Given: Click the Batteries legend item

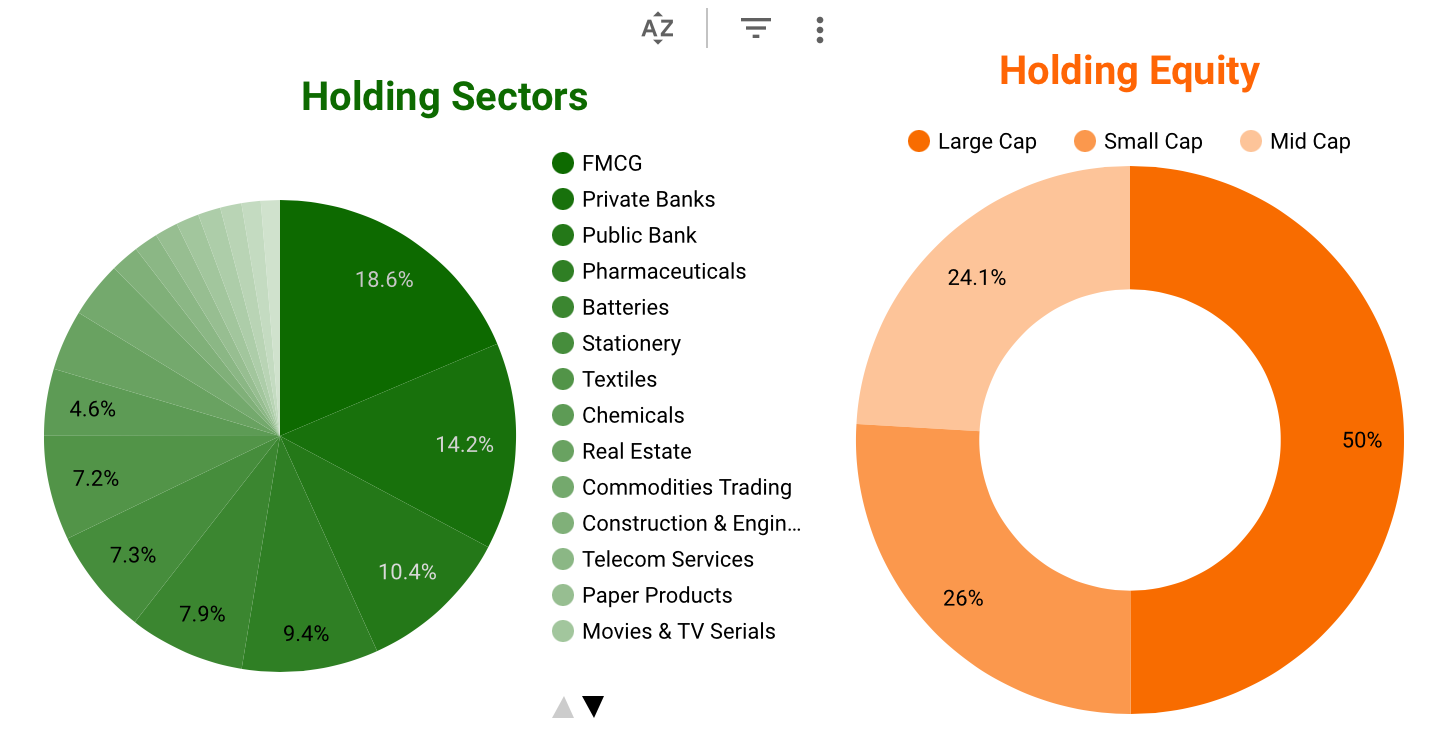Looking at the screenshot, I should pos(625,307).
